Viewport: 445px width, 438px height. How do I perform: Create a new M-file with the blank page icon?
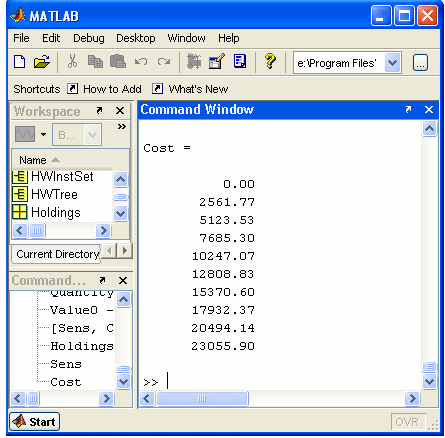[x=20, y=62]
